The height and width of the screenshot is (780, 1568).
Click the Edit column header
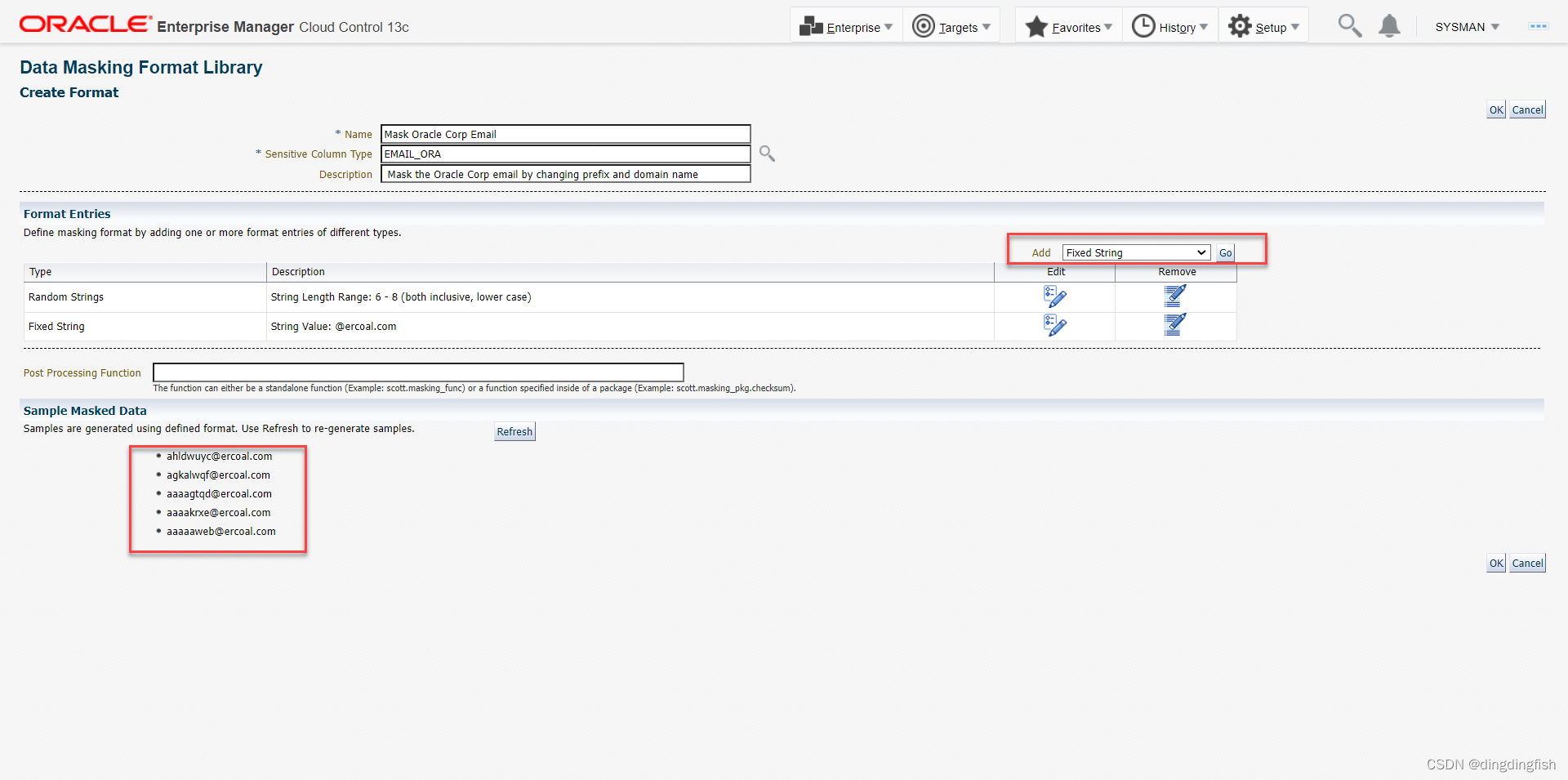click(1056, 272)
